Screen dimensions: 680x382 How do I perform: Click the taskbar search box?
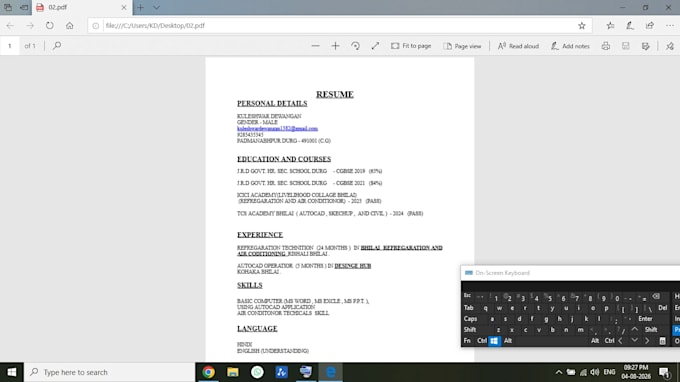coord(109,372)
